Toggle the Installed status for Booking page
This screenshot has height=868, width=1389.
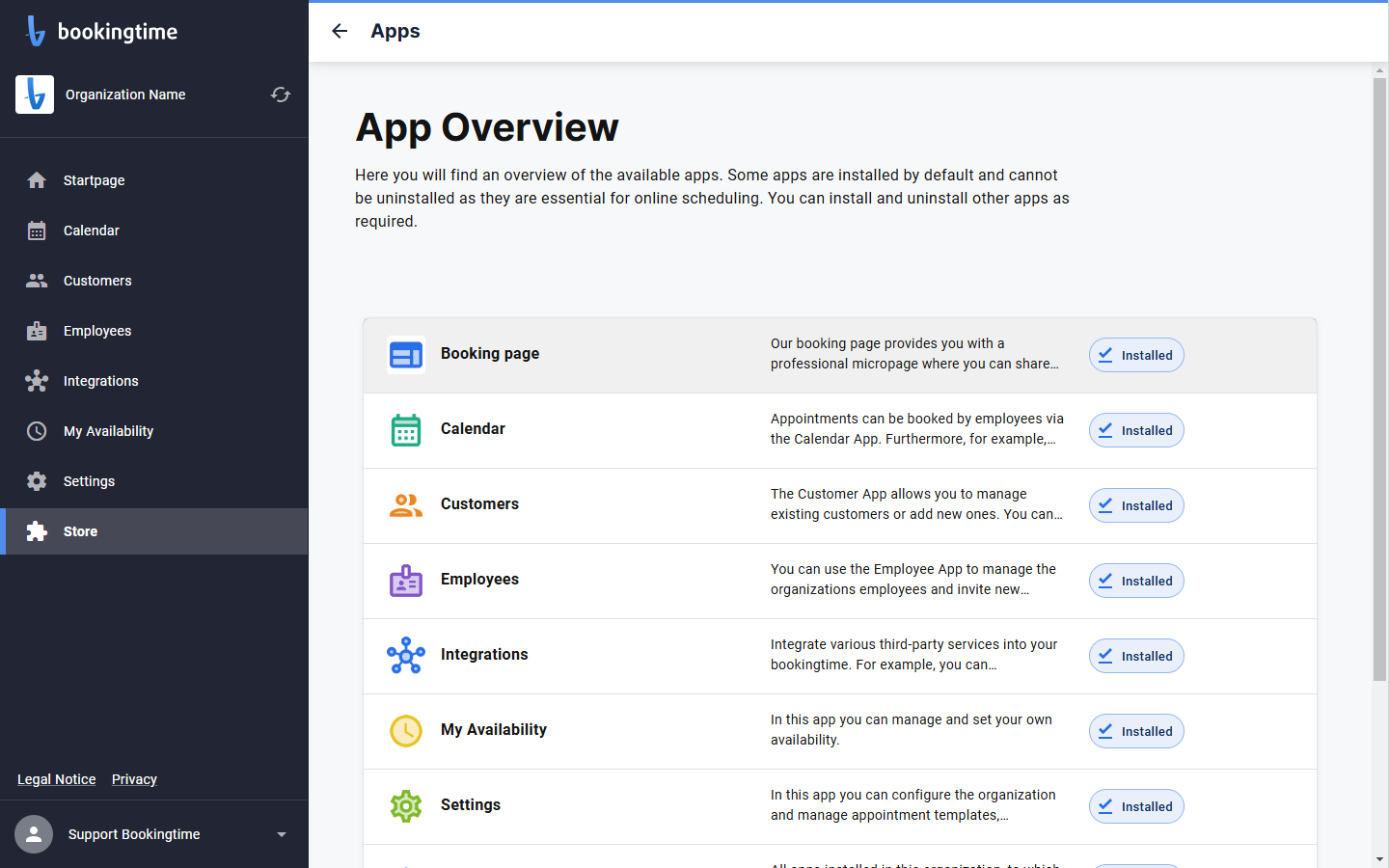coord(1136,355)
